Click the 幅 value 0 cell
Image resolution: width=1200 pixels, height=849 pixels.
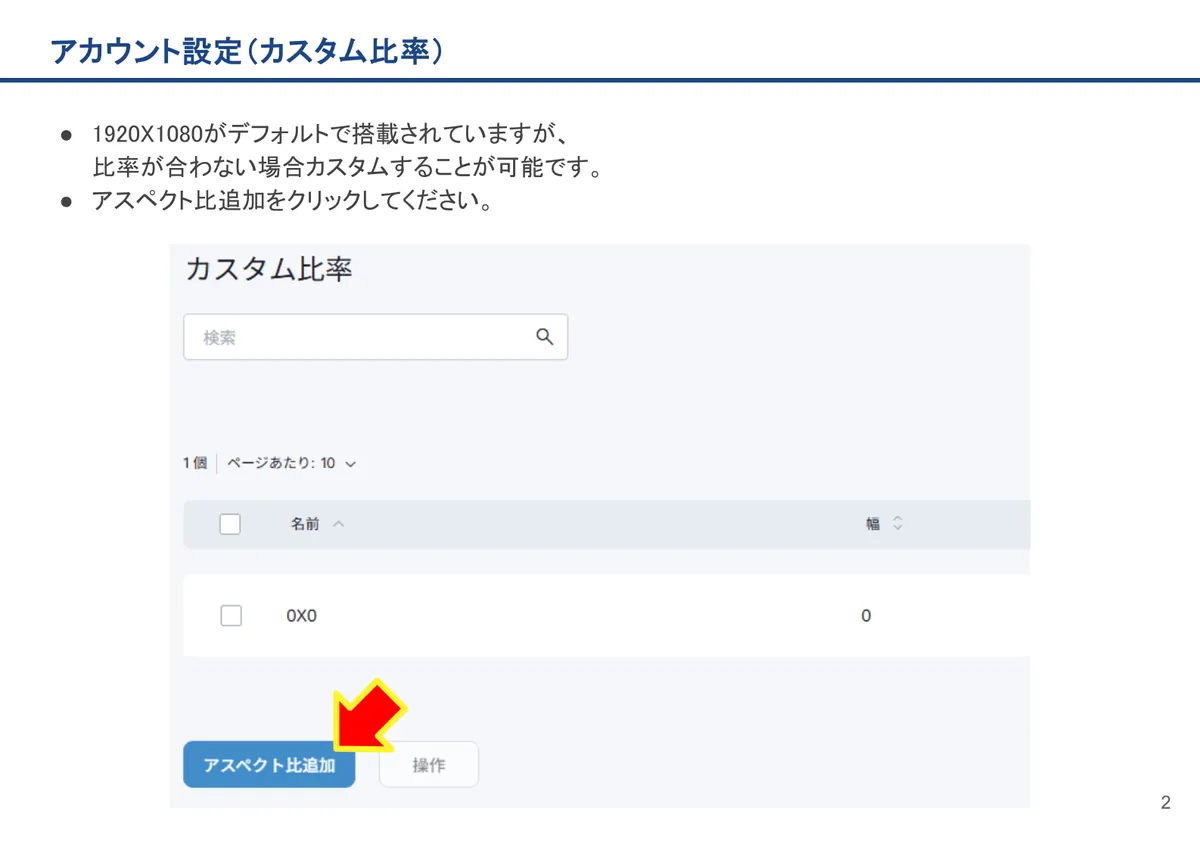pos(866,616)
